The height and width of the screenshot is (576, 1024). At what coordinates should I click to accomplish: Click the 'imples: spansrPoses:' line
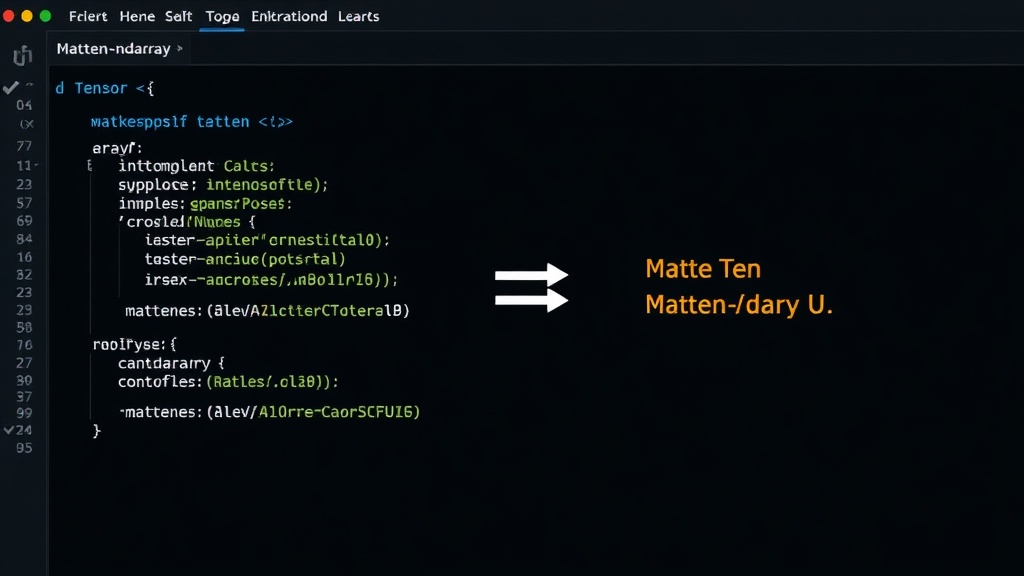coord(204,204)
